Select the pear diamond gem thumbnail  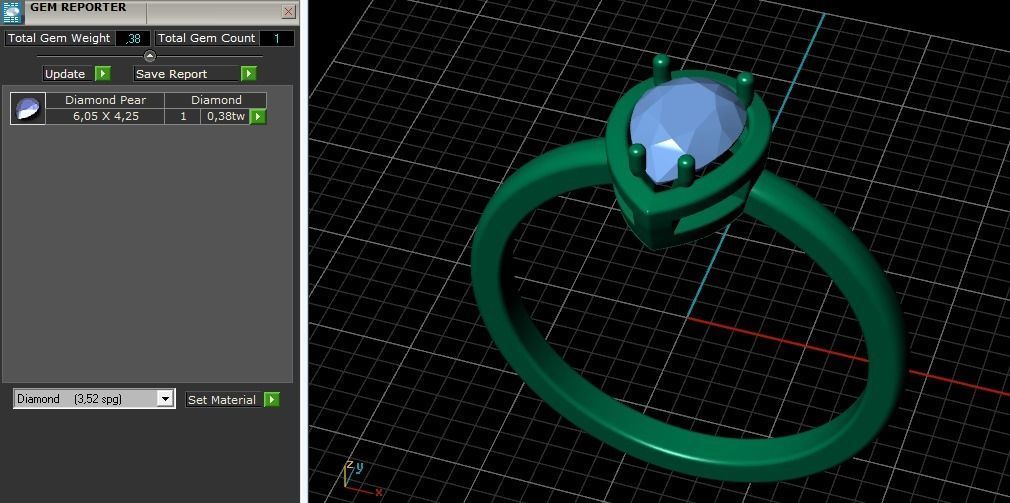pos(28,108)
